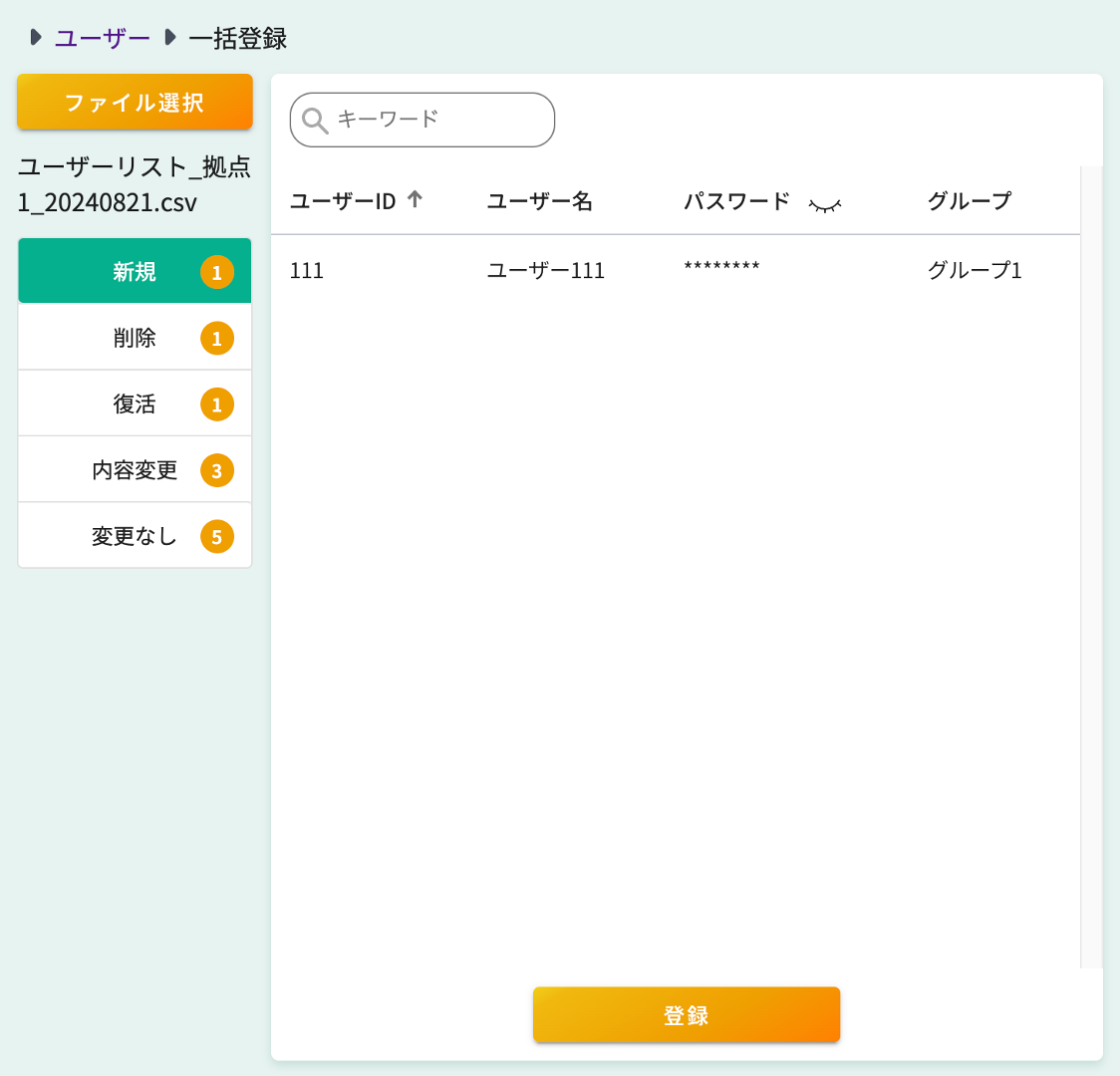Click the count badge showing 1 on 新規
This screenshot has height=1076, width=1120.
pos(217,270)
